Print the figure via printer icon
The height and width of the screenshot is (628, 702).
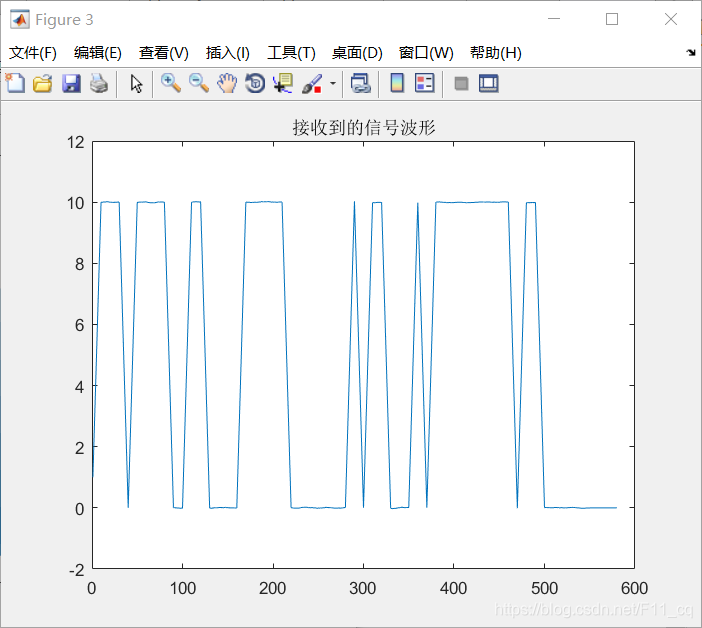click(99, 84)
